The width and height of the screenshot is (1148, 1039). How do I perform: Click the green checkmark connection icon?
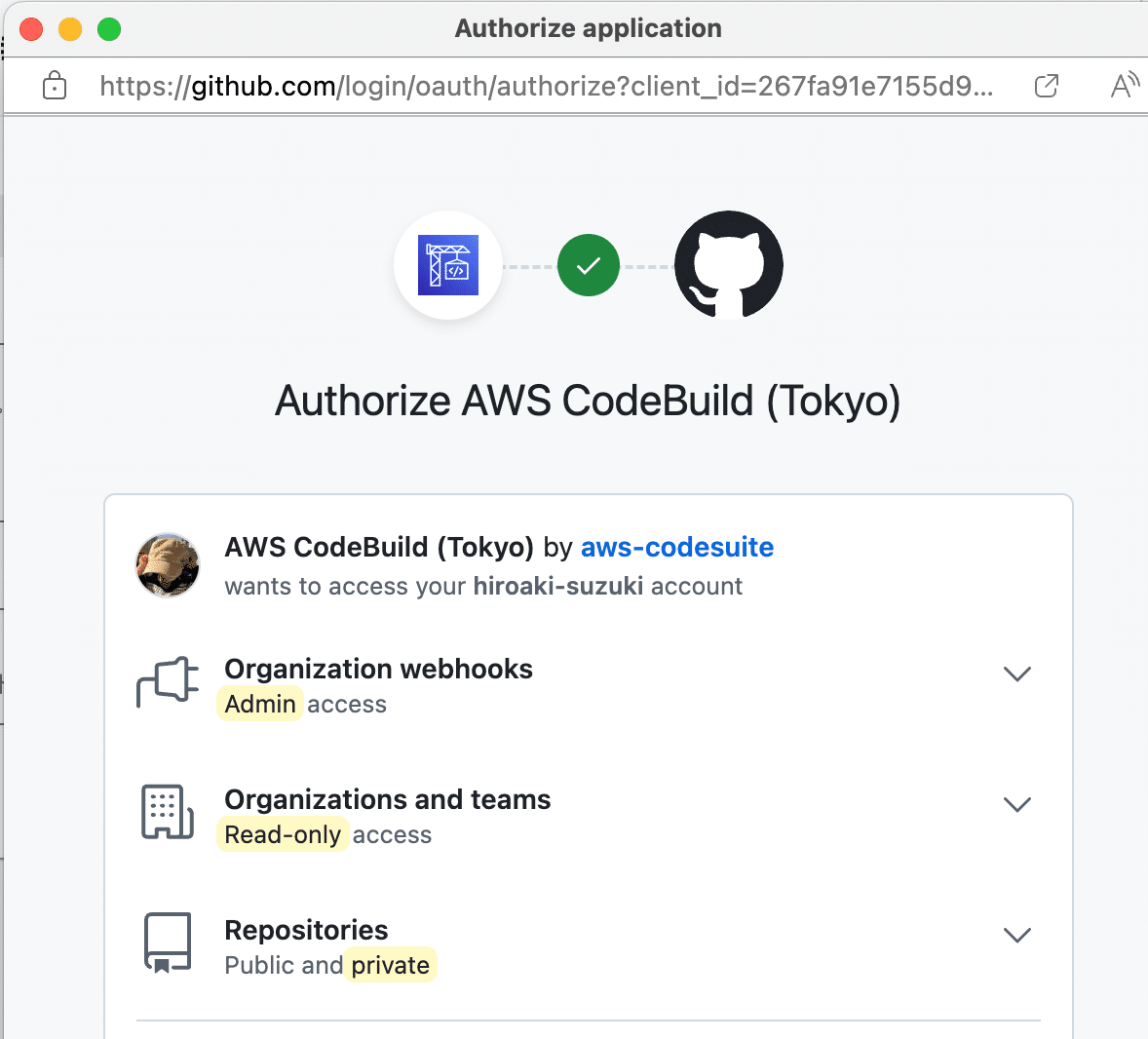(x=588, y=265)
